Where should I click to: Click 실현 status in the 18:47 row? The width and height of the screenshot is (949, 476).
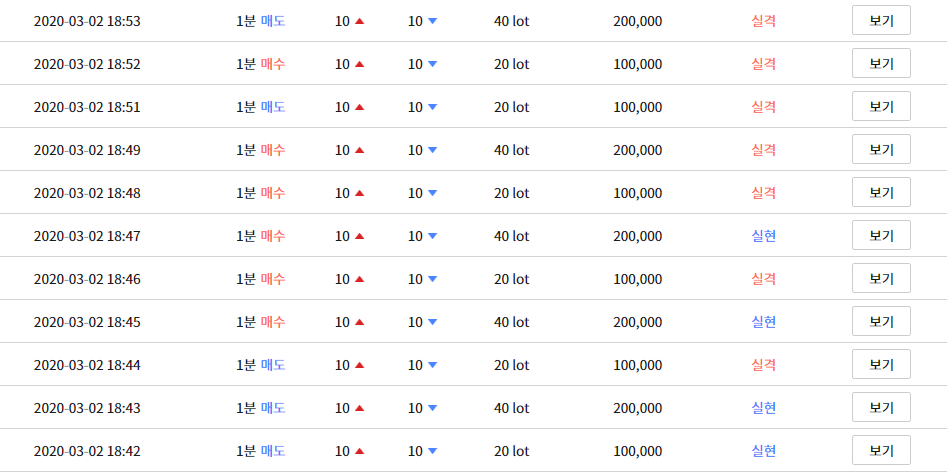764,236
